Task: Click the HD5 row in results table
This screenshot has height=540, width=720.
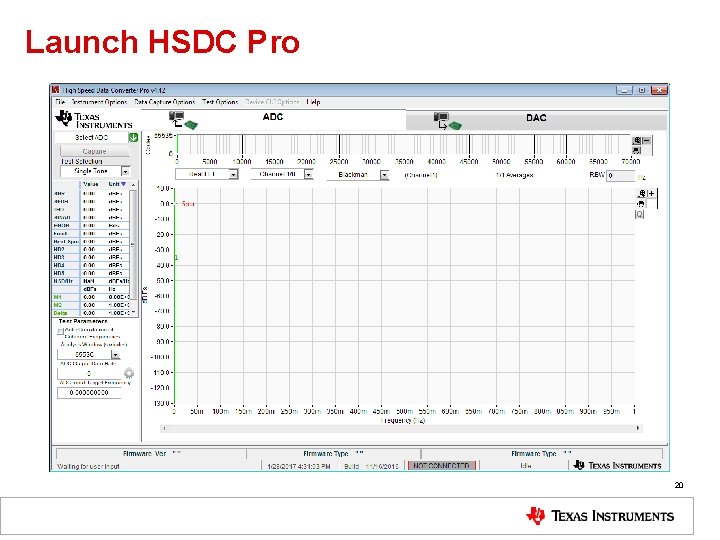Action: click(91, 273)
